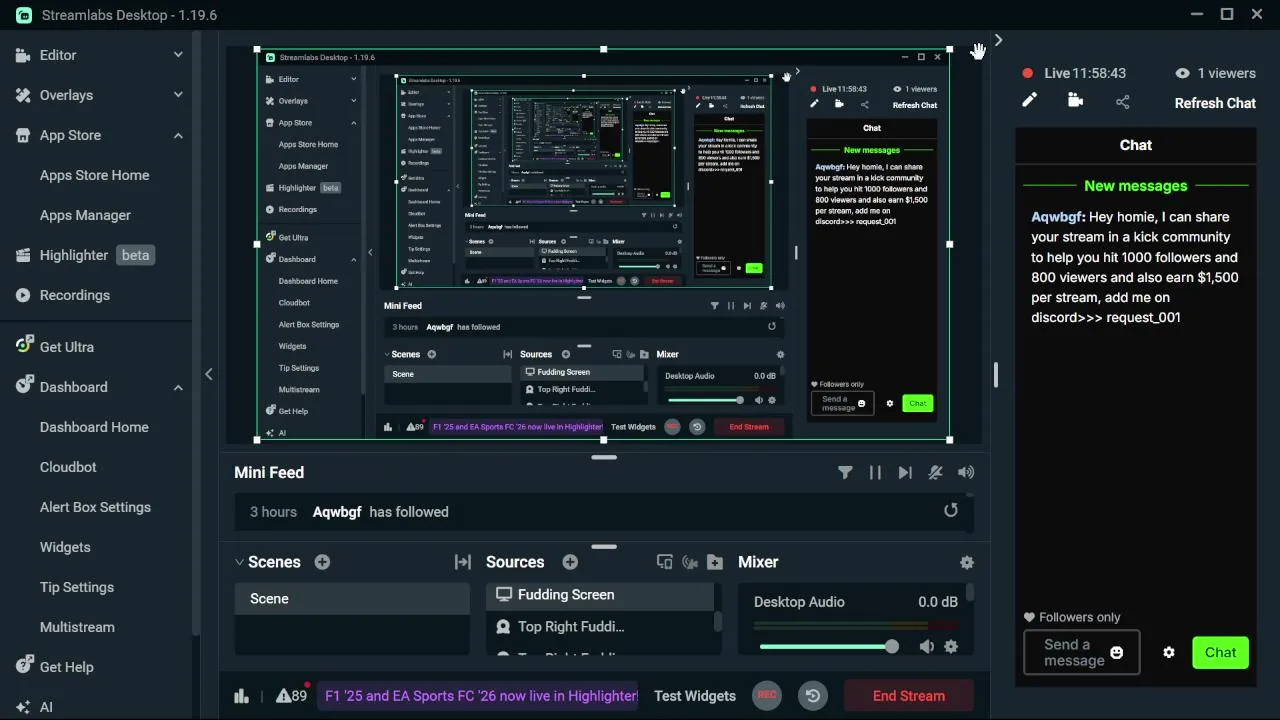
Task: Open the emoji picker in chat input
Action: (x=1117, y=653)
